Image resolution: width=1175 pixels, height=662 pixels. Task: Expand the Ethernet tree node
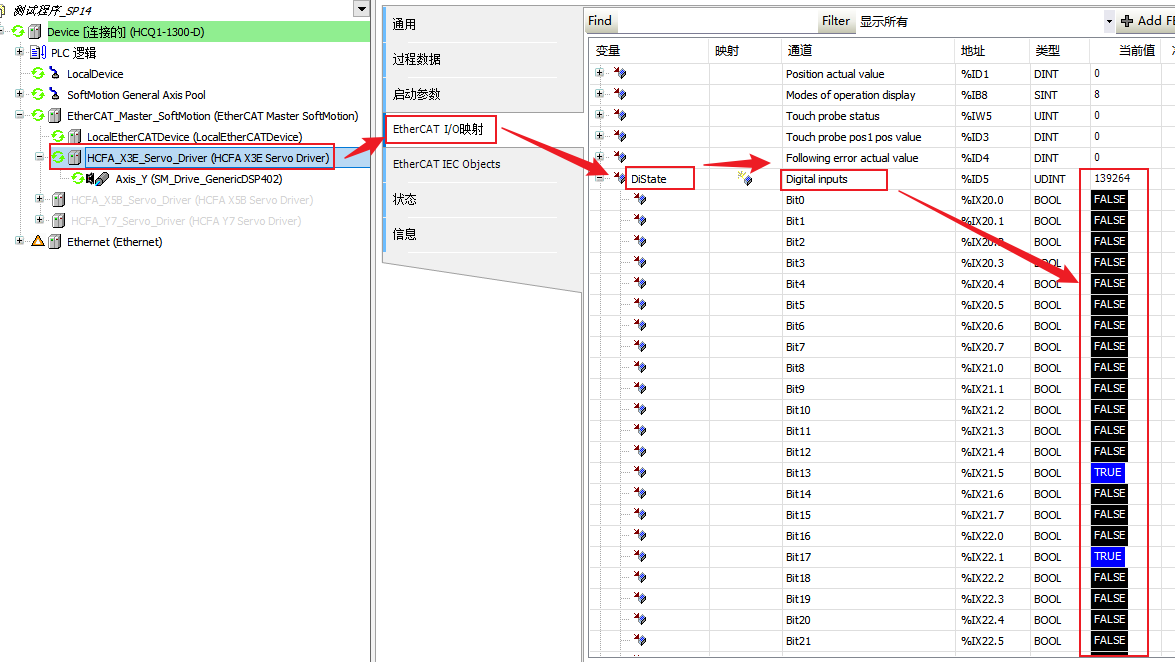pyautogui.click(x=20, y=242)
